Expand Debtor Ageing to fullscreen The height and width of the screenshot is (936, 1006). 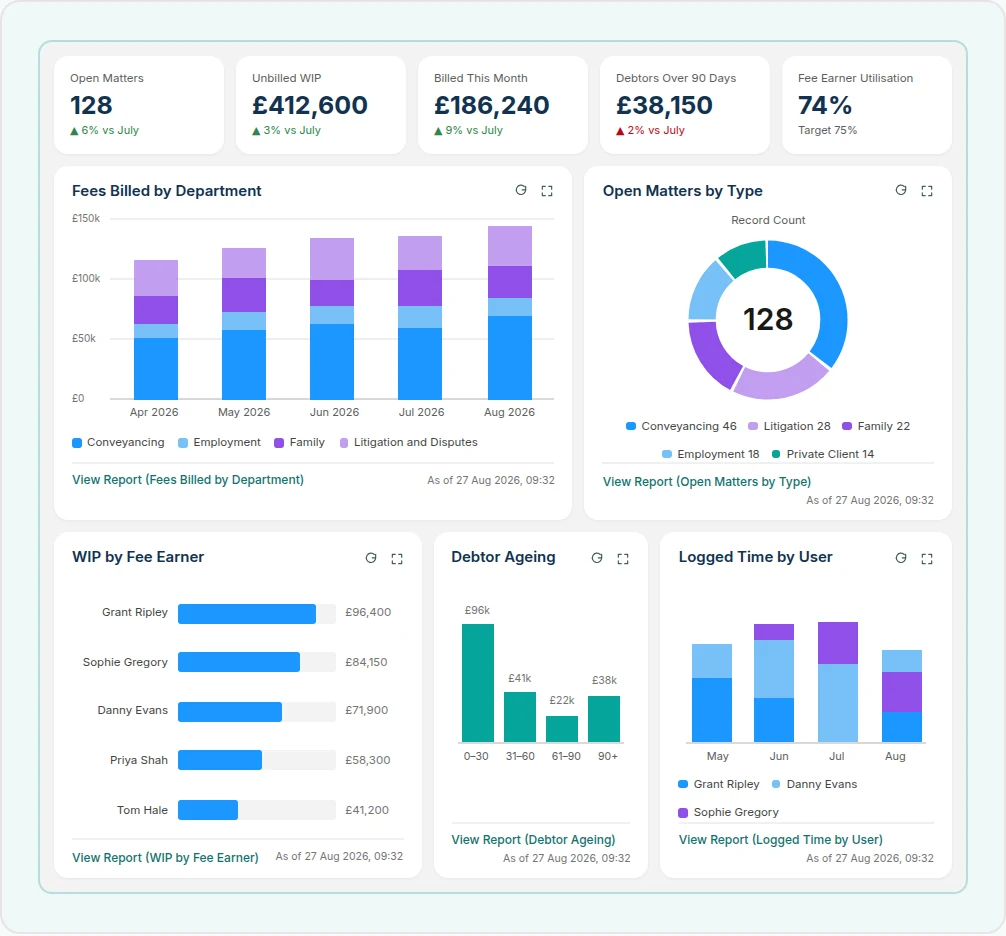pyautogui.click(x=622, y=559)
